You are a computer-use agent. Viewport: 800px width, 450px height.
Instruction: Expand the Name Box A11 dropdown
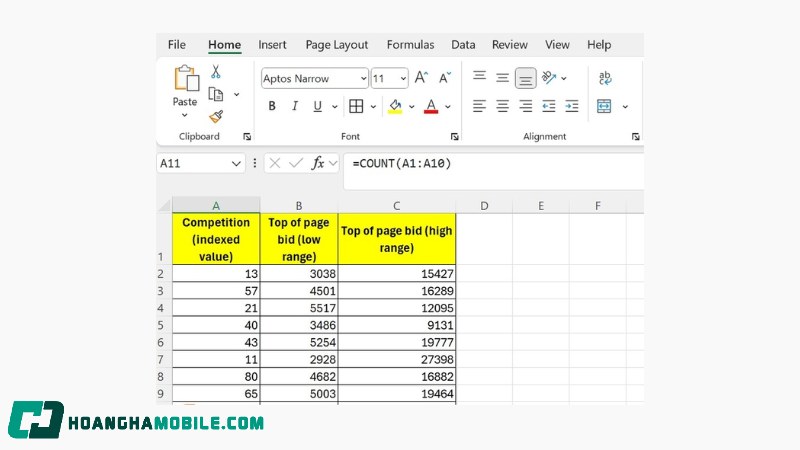pyautogui.click(x=237, y=163)
